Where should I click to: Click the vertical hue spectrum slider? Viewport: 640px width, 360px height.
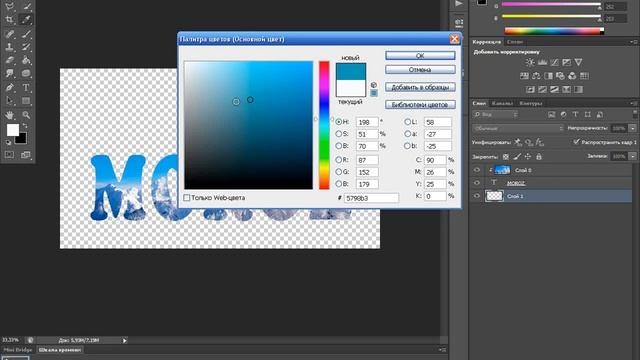click(x=324, y=125)
